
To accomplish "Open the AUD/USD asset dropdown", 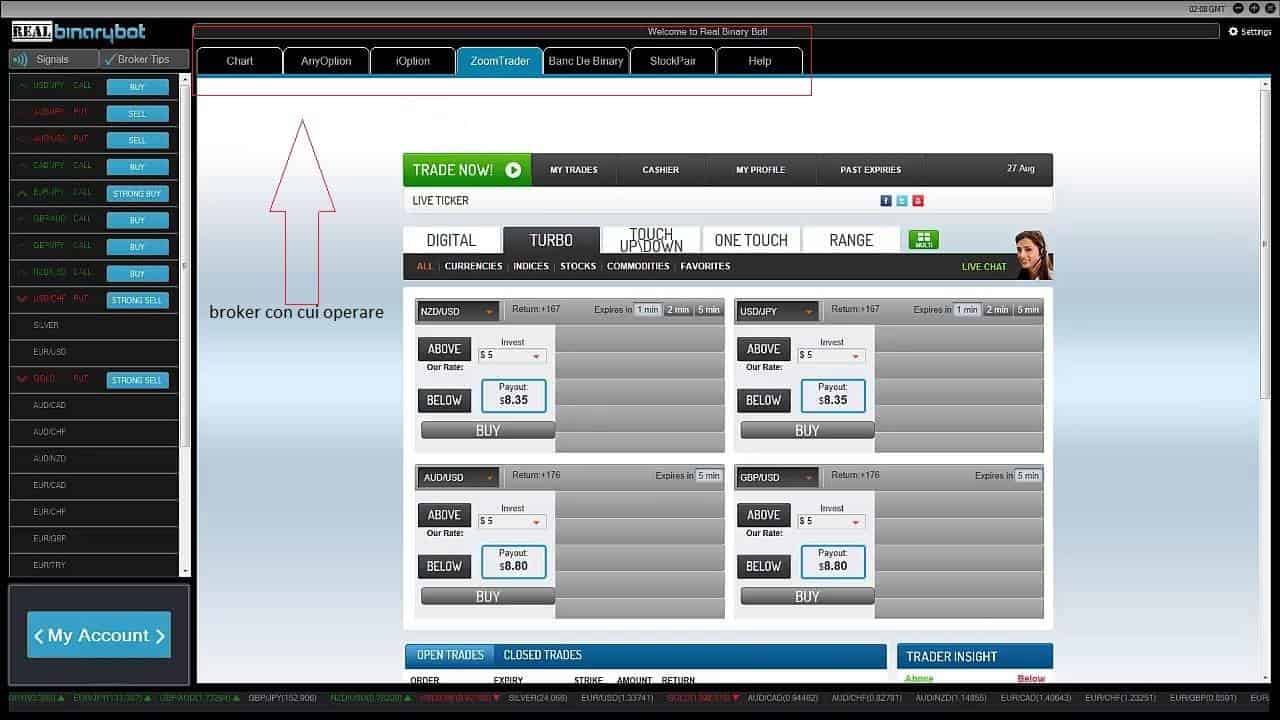I will pos(458,478).
